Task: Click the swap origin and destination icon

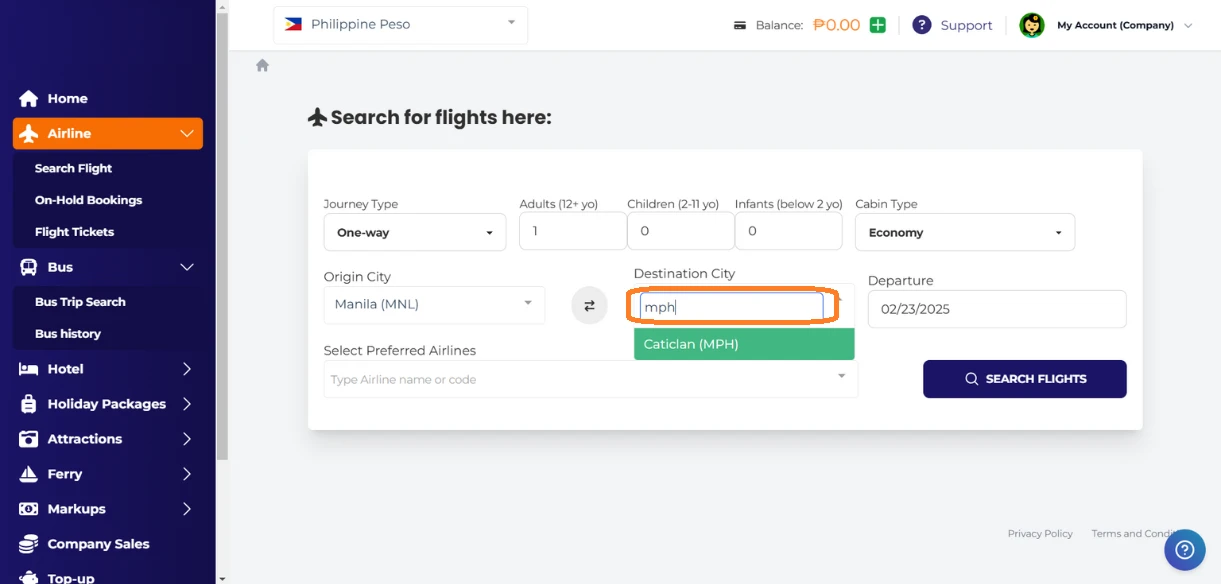Action: tap(589, 306)
